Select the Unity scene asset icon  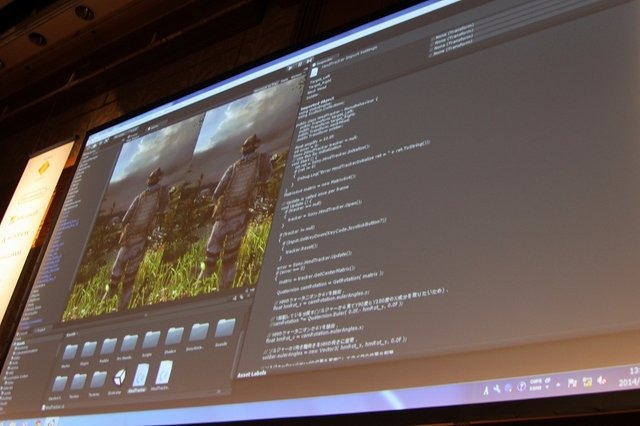(x=120, y=378)
